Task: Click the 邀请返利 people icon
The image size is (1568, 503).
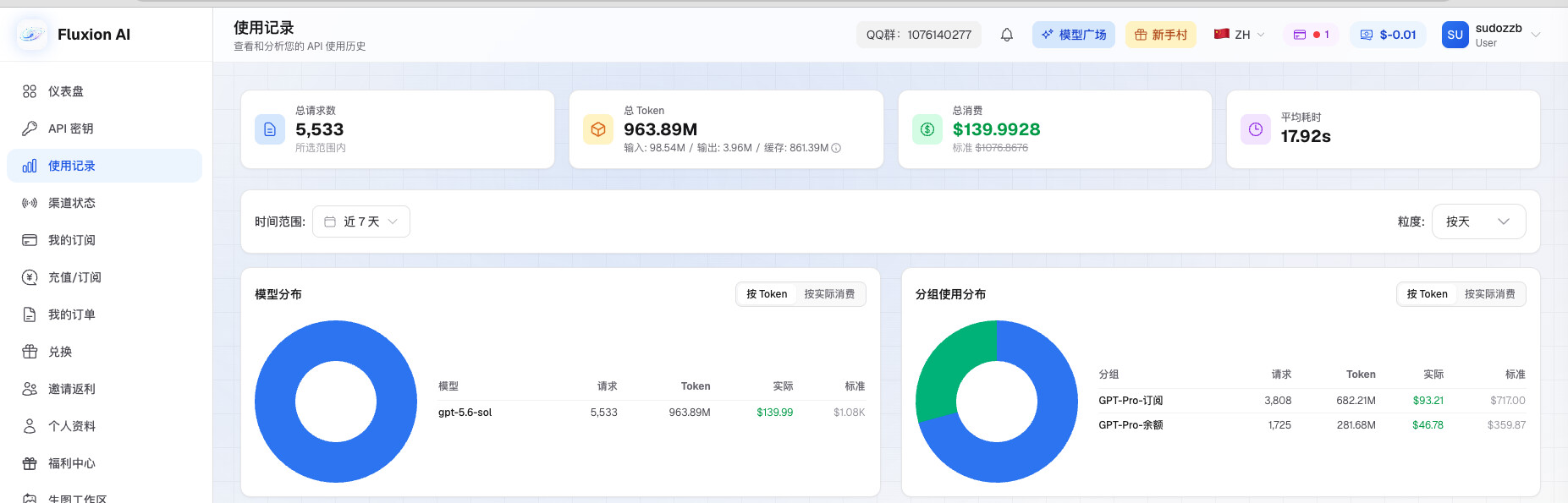Action: (x=30, y=389)
